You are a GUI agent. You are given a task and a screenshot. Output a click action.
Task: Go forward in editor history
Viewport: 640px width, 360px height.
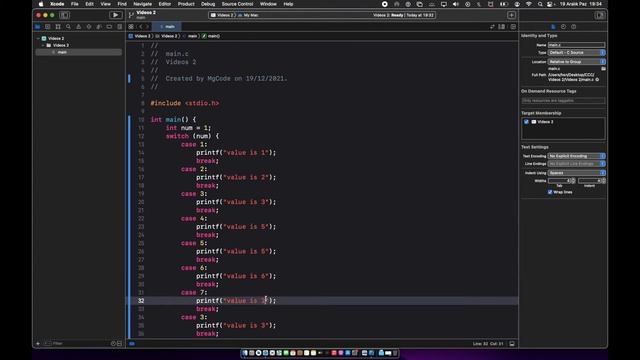(147, 27)
